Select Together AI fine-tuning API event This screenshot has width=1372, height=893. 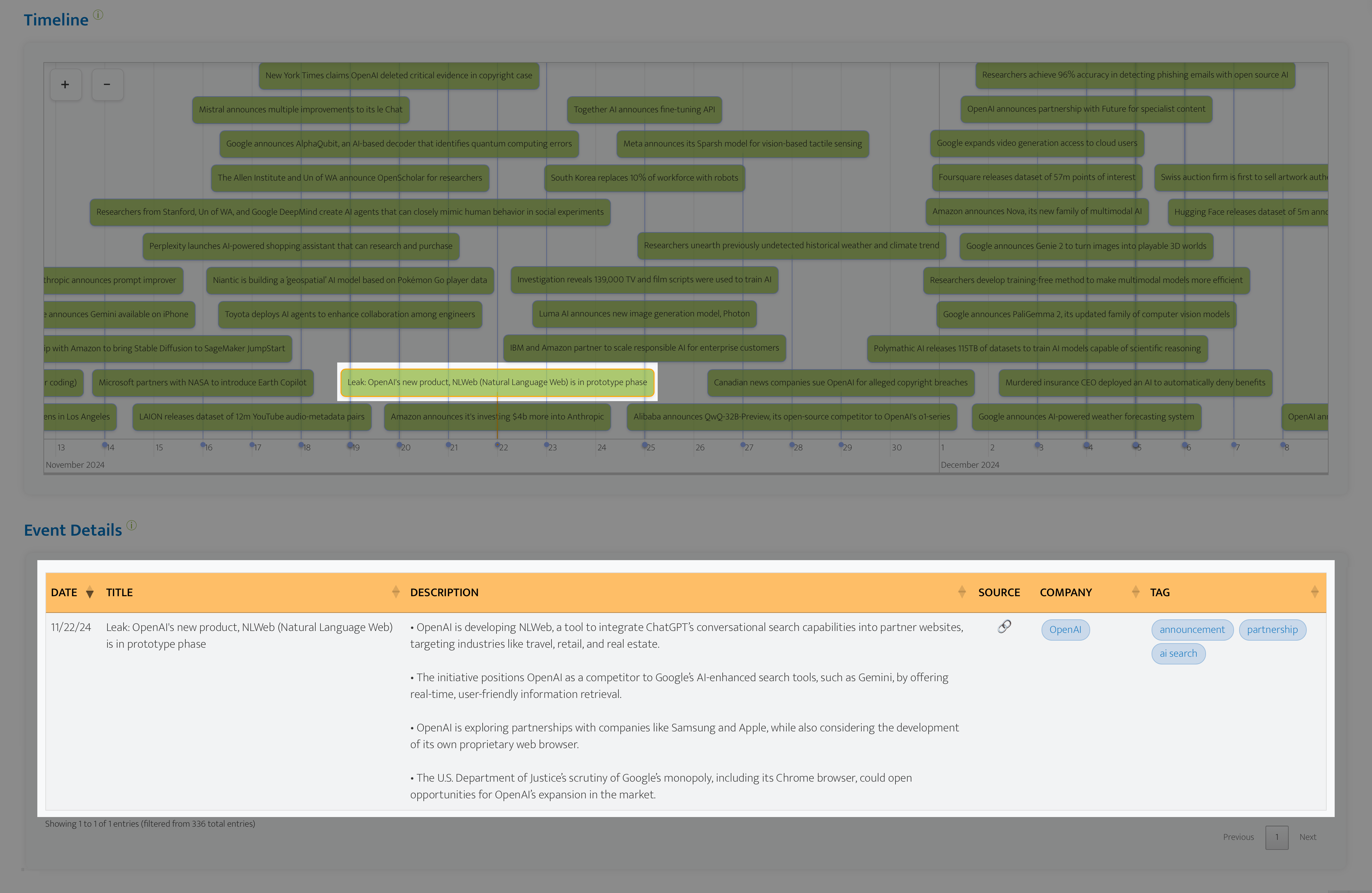point(644,109)
